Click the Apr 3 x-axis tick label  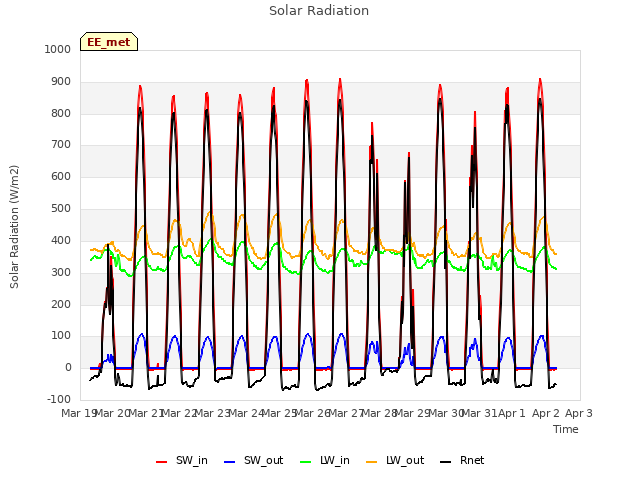(x=579, y=413)
